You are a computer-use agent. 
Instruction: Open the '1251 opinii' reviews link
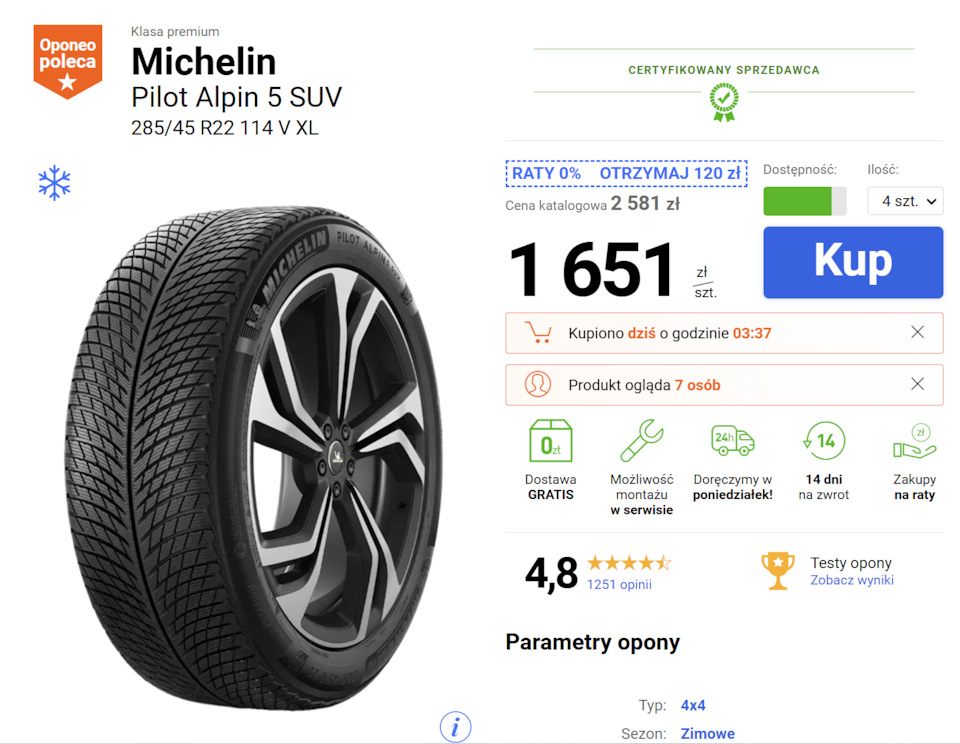(619, 584)
